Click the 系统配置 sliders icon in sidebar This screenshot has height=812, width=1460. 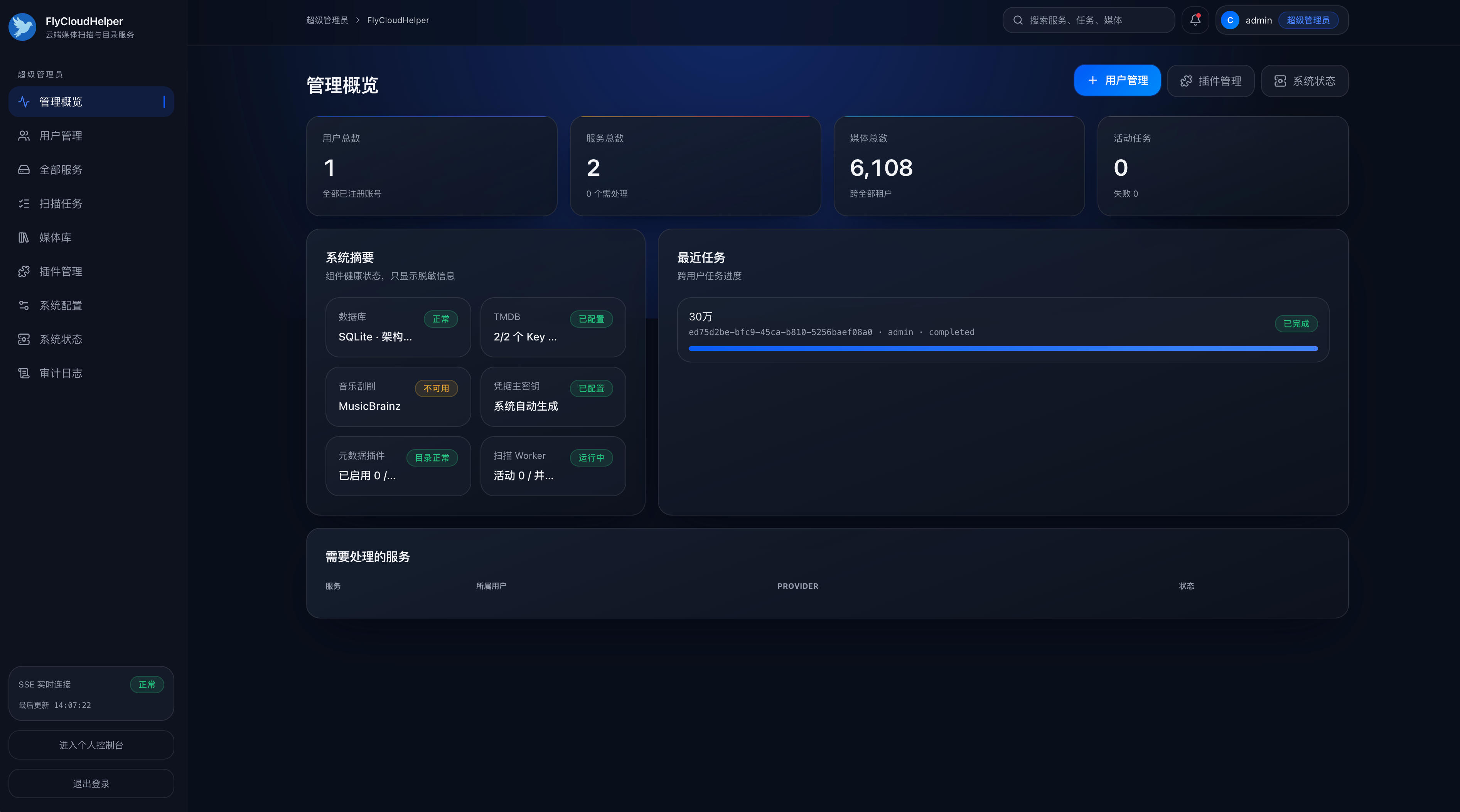(x=24, y=305)
